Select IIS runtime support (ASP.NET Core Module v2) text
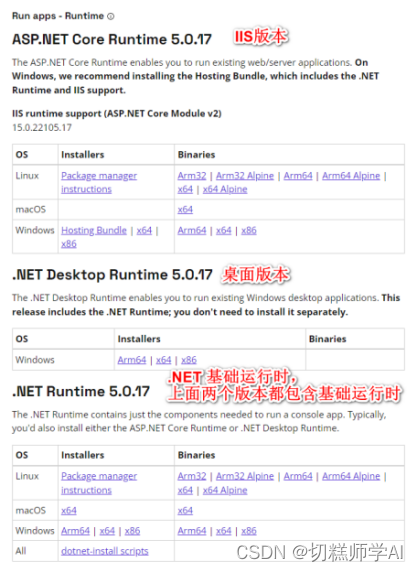Image resolution: width=418 pixels, height=572 pixels. tap(117, 113)
